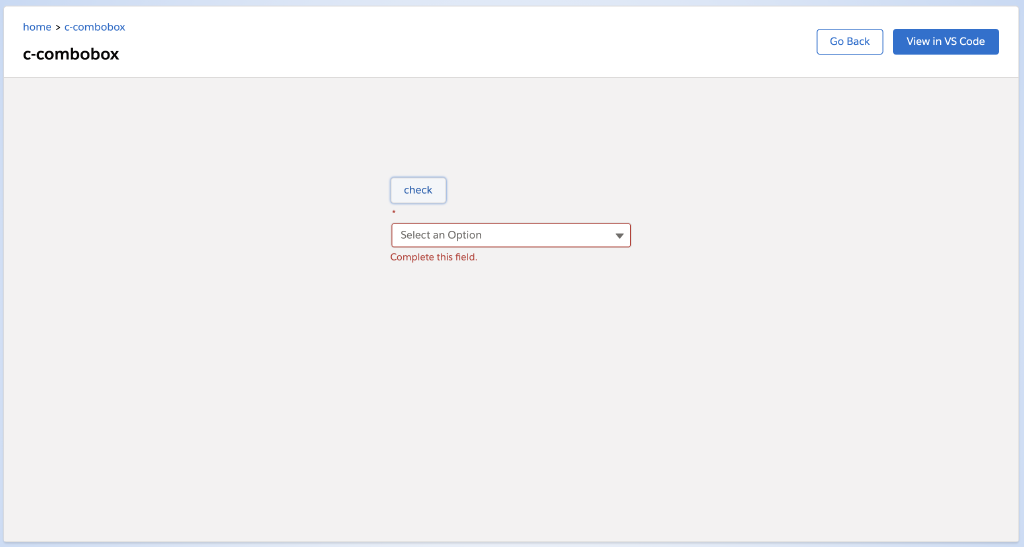Click the empty gray preview area below the combobox

tap(510, 400)
